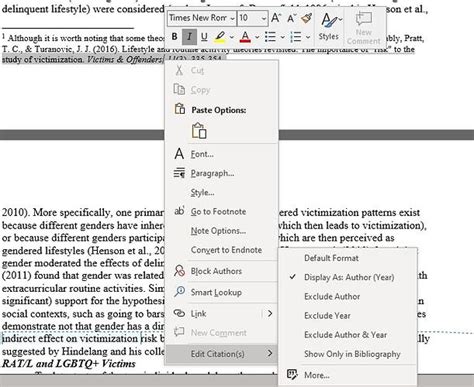Open the Styles gallery

pyautogui.click(x=330, y=26)
